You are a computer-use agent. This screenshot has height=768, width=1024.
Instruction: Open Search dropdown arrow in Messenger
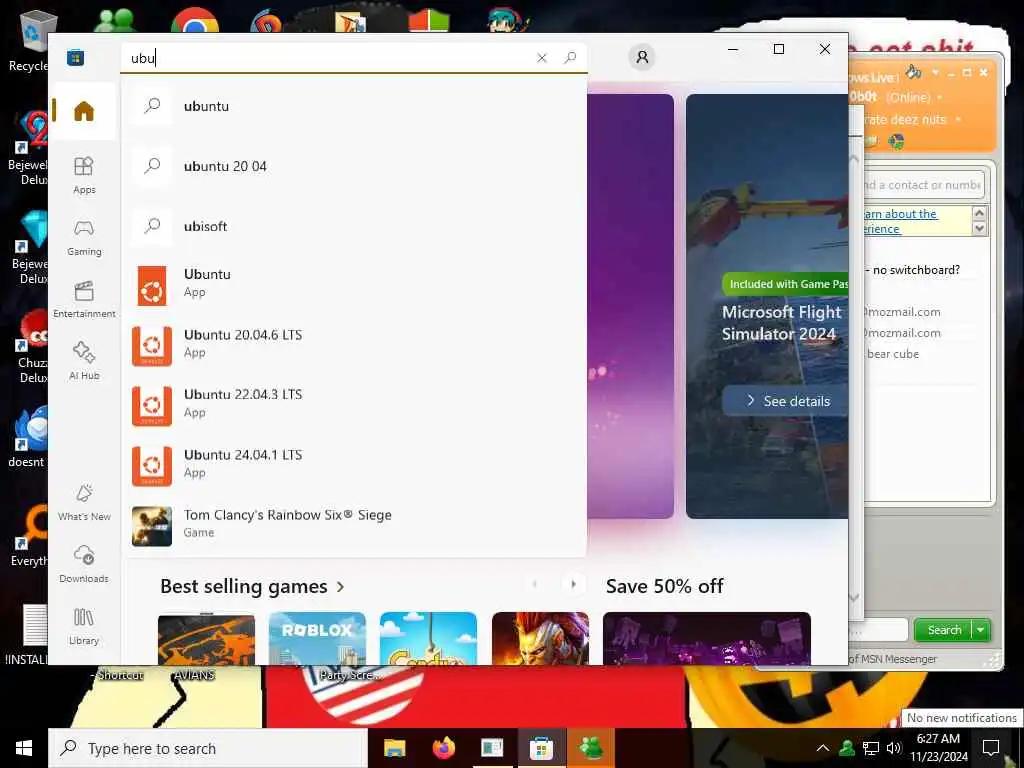[982, 630]
